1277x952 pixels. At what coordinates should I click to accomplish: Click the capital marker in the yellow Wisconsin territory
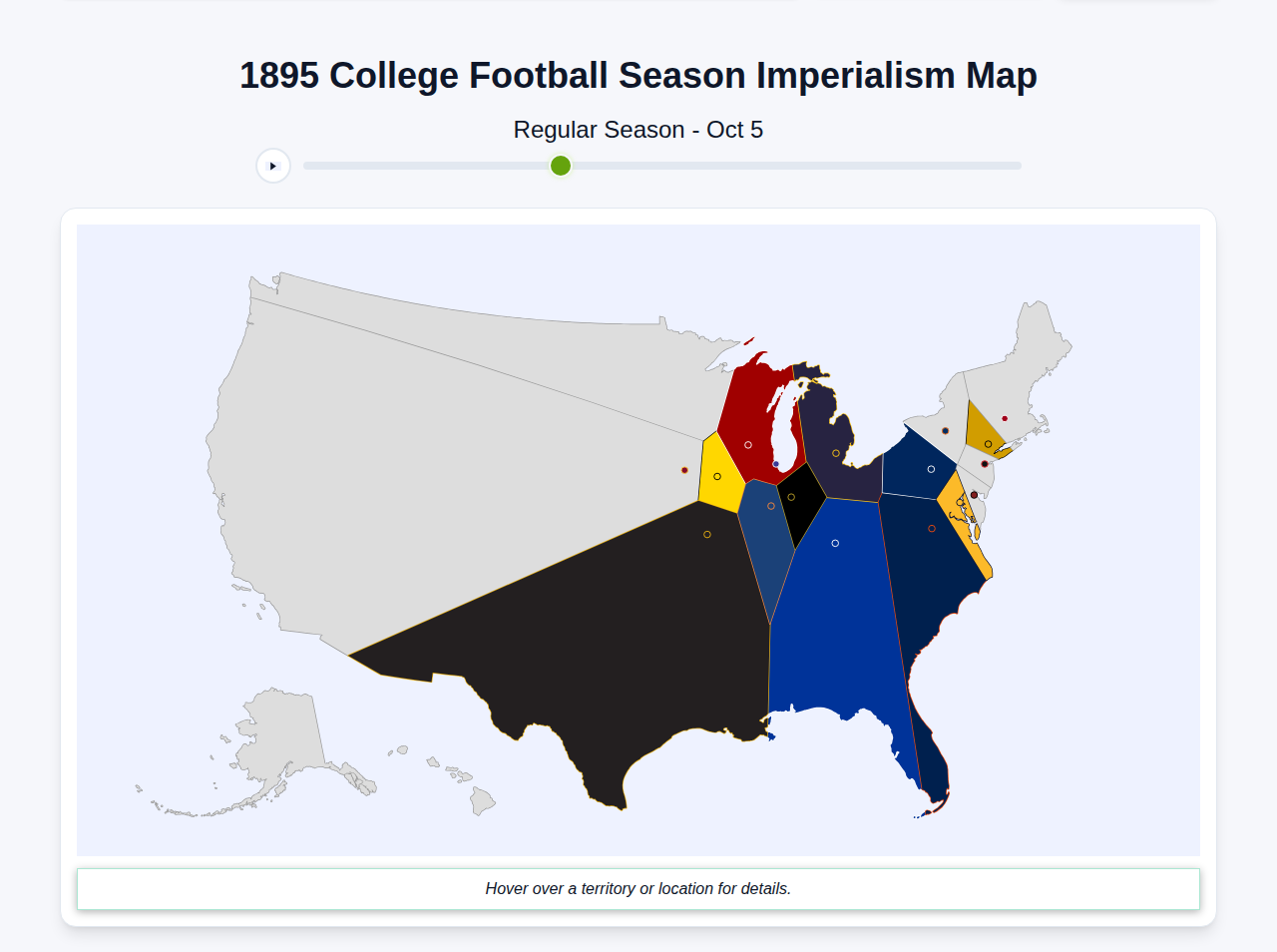pos(717,476)
